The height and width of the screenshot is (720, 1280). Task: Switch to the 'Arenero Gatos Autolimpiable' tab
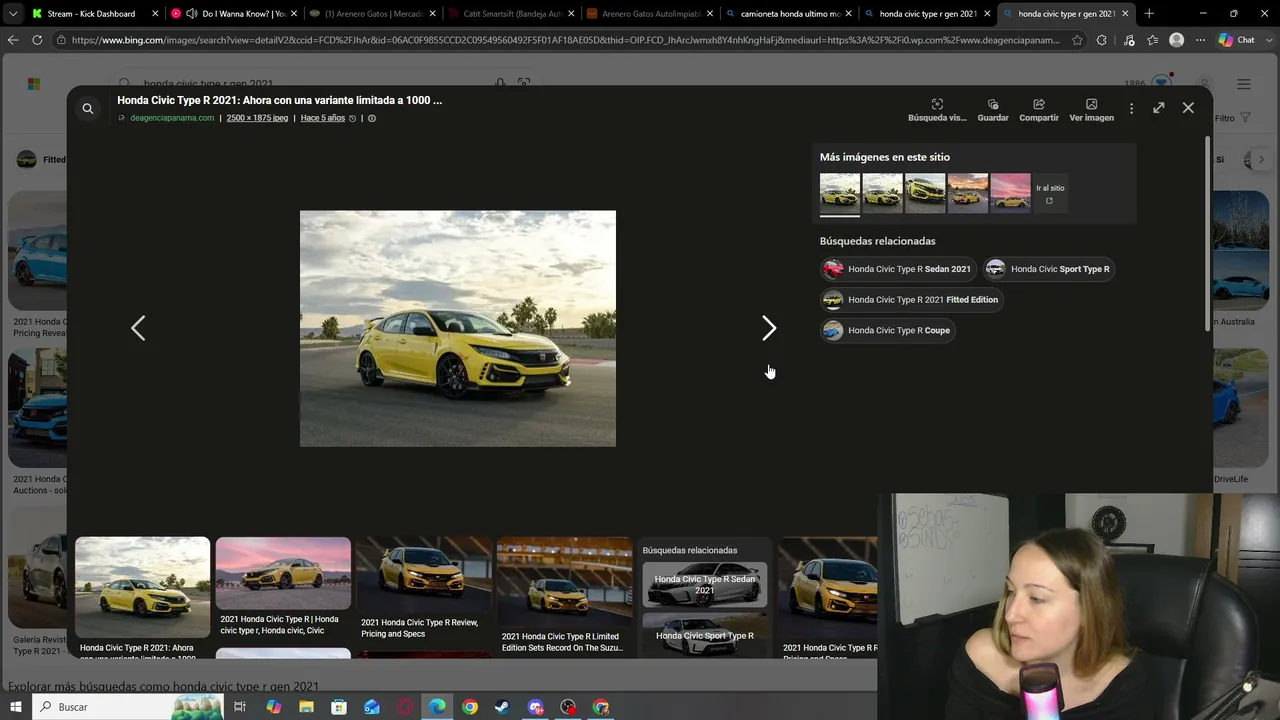point(649,14)
